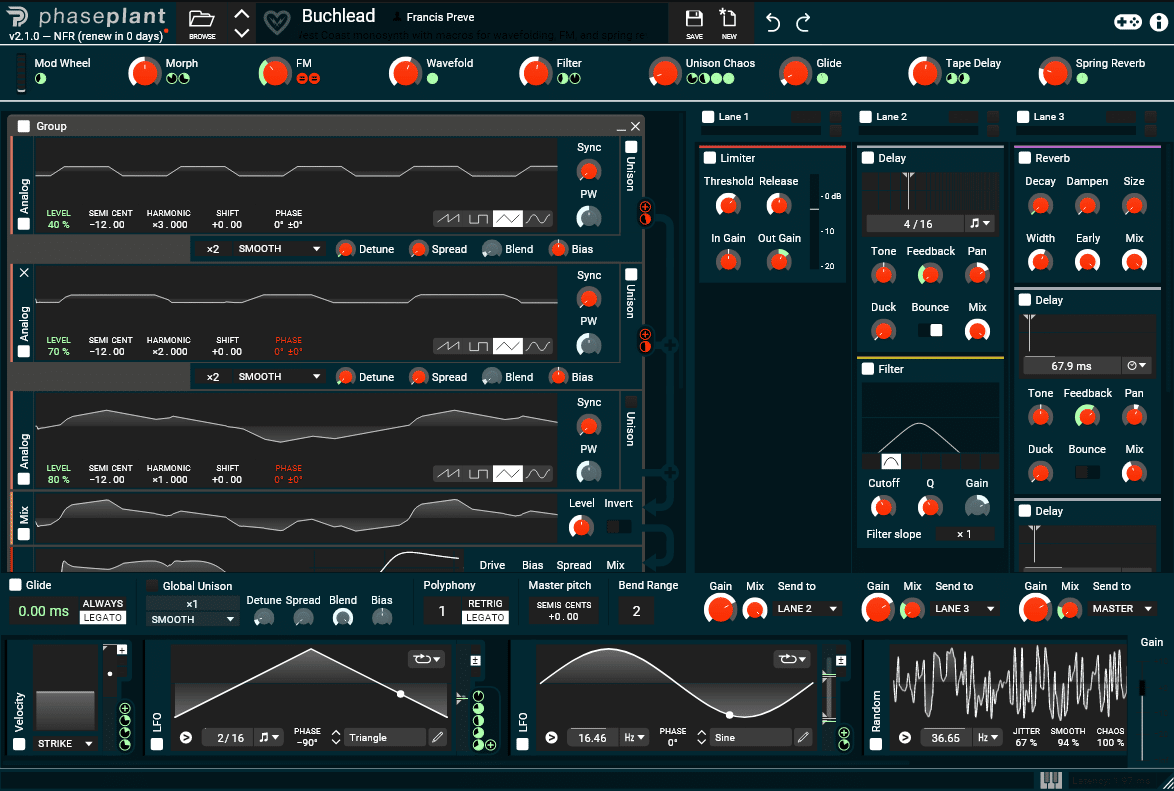Toggle the Reverb effect checkbox
The height and width of the screenshot is (791, 1174).
[1025, 158]
